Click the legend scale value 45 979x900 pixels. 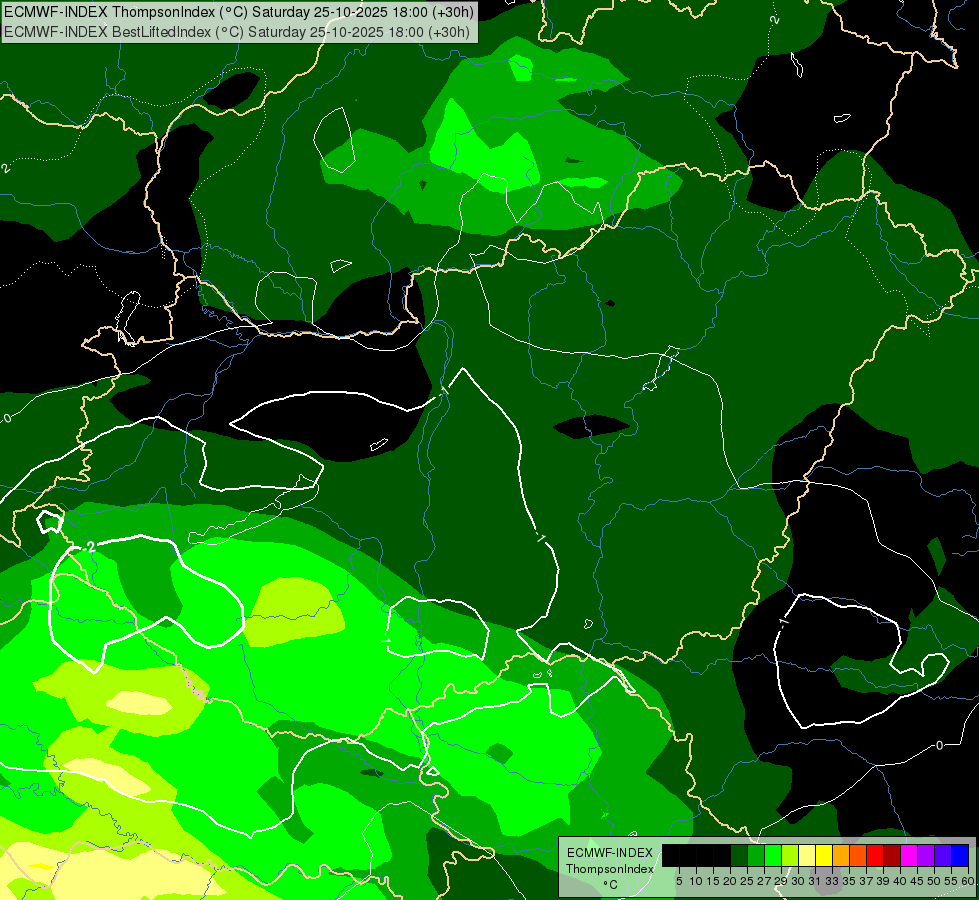(x=918, y=881)
